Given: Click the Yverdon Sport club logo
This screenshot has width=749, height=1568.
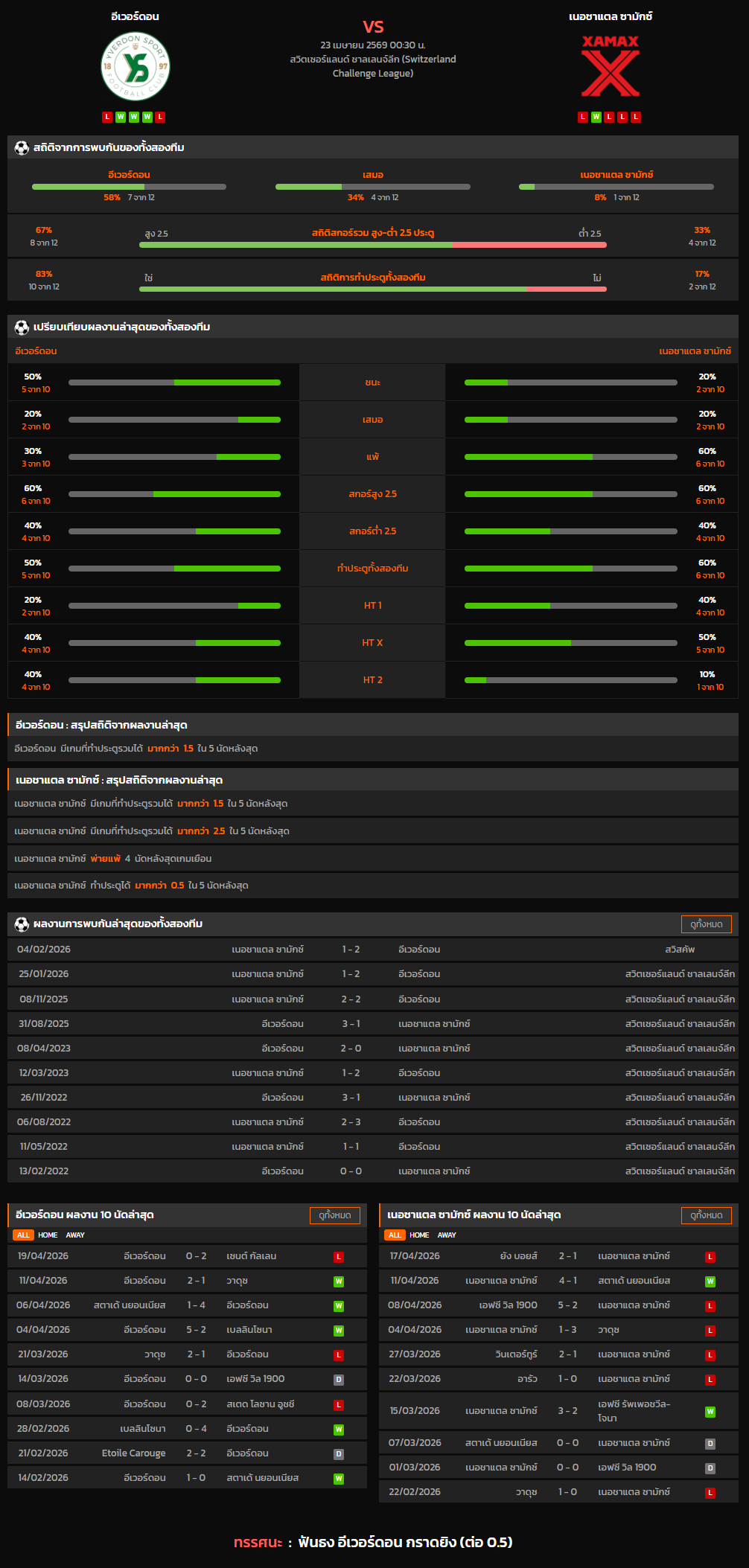Looking at the screenshot, I should click(x=135, y=67).
